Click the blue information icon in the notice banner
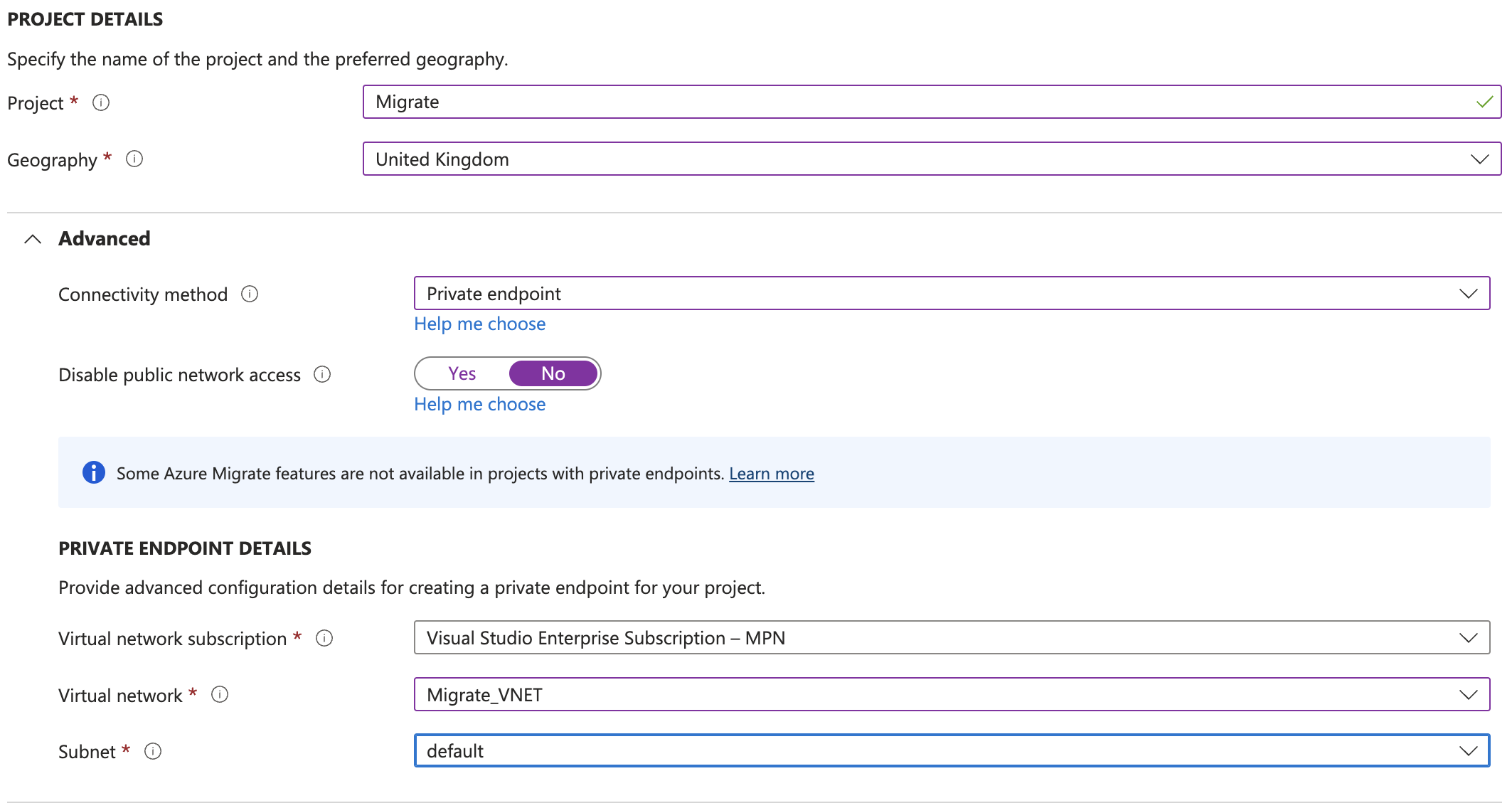 coord(94,472)
